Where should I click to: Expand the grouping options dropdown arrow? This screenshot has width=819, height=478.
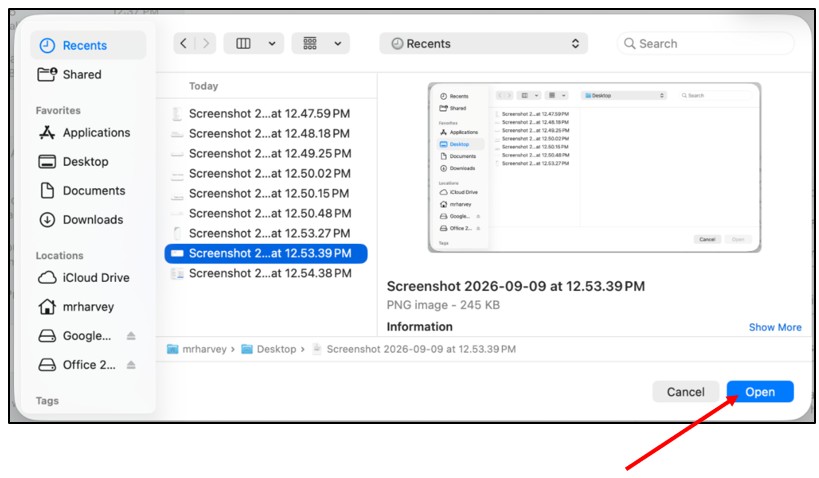(x=338, y=44)
